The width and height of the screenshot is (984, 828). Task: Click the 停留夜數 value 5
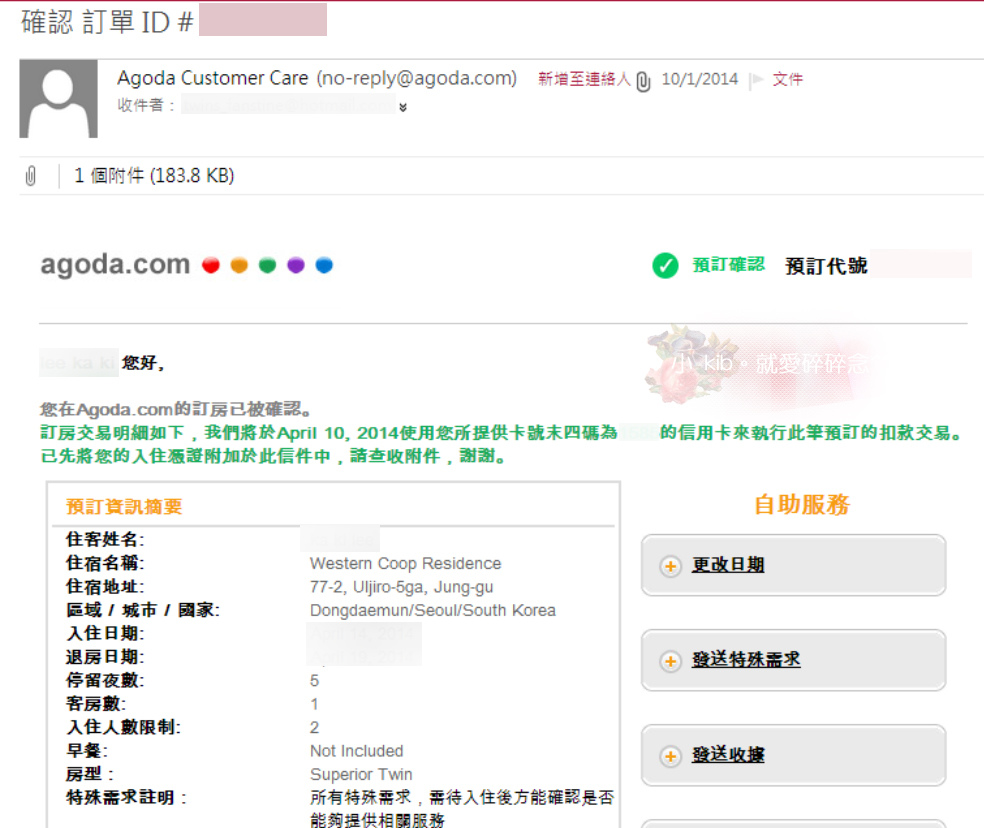pos(314,681)
